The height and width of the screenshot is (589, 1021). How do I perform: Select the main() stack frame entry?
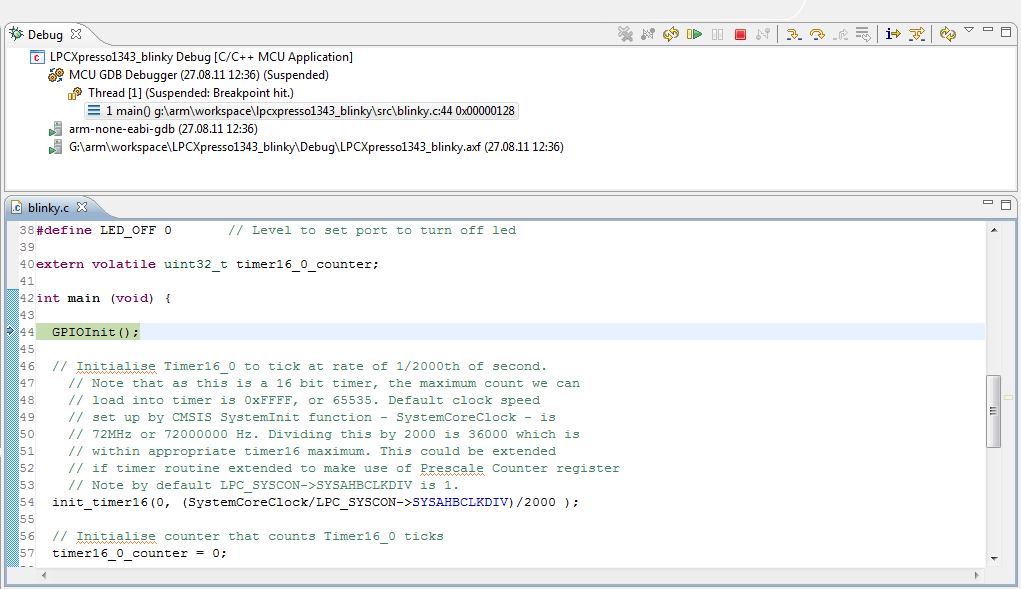pyautogui.click(x=310, y=111)
